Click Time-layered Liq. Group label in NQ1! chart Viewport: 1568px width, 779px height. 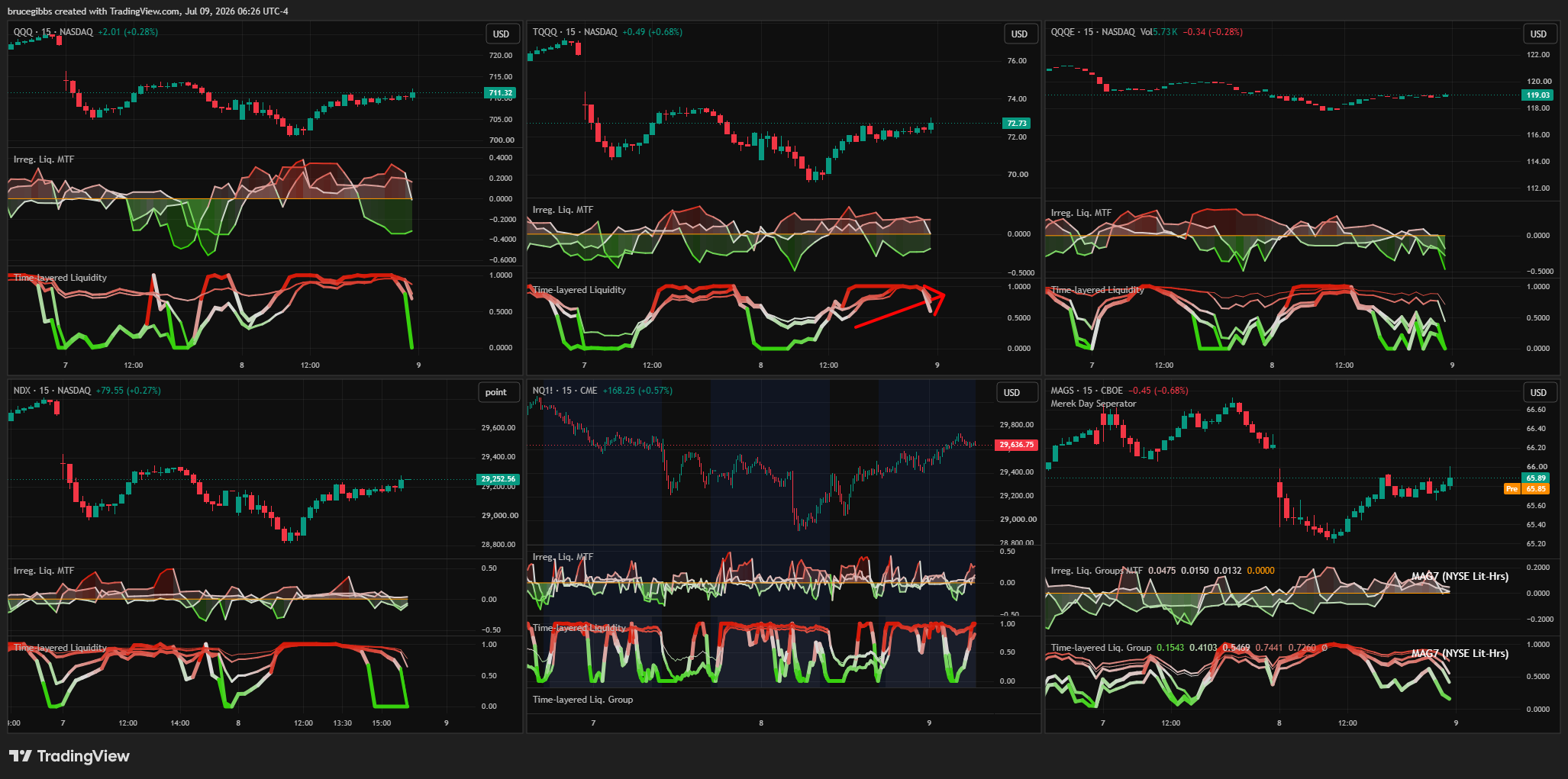(582, 700)
